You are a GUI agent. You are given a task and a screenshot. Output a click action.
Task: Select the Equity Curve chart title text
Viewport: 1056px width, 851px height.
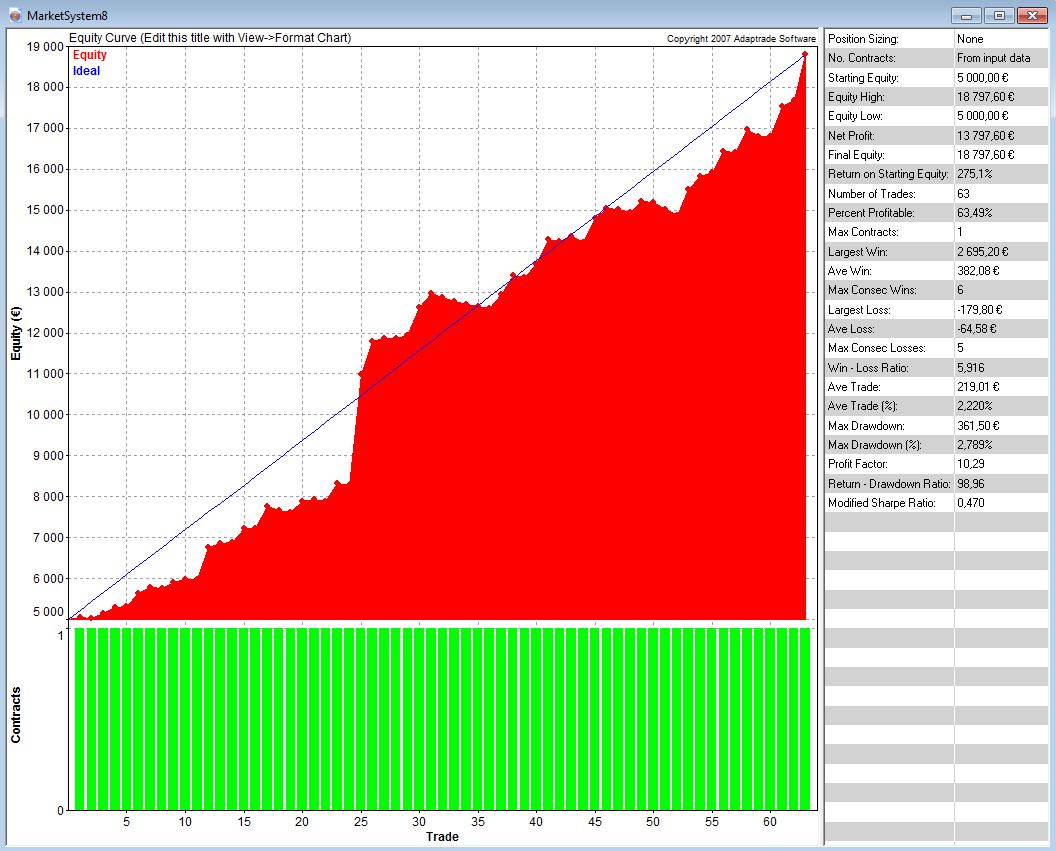[210, 38]
